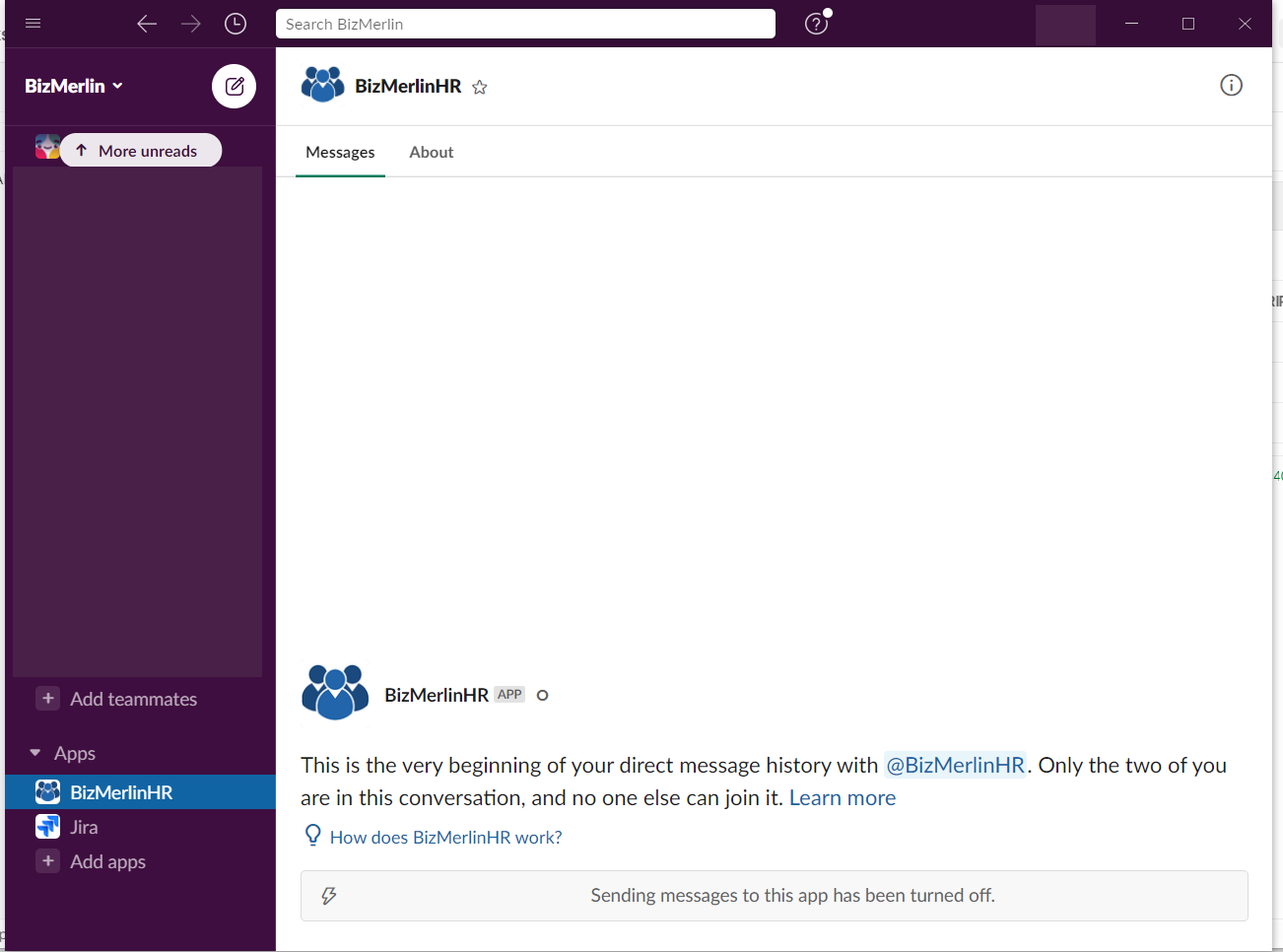Click the BizMerlinHR header avatar
Screen dimensions: 1283x952
coord(322,85)
